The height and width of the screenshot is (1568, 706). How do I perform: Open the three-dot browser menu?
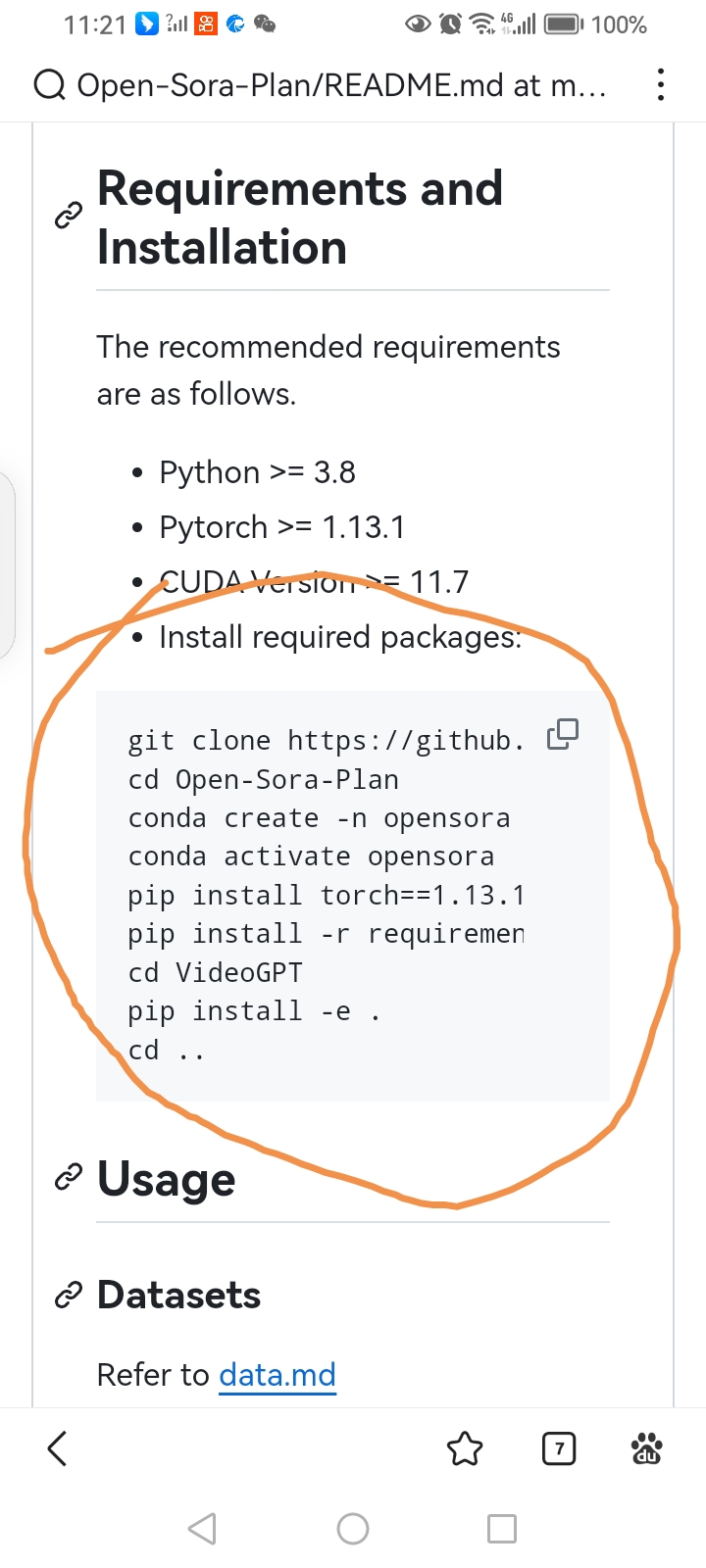[x=661, y=85]
